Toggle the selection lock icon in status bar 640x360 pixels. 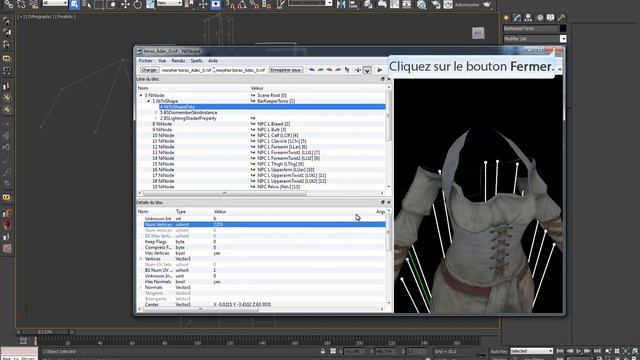point(323,351)
